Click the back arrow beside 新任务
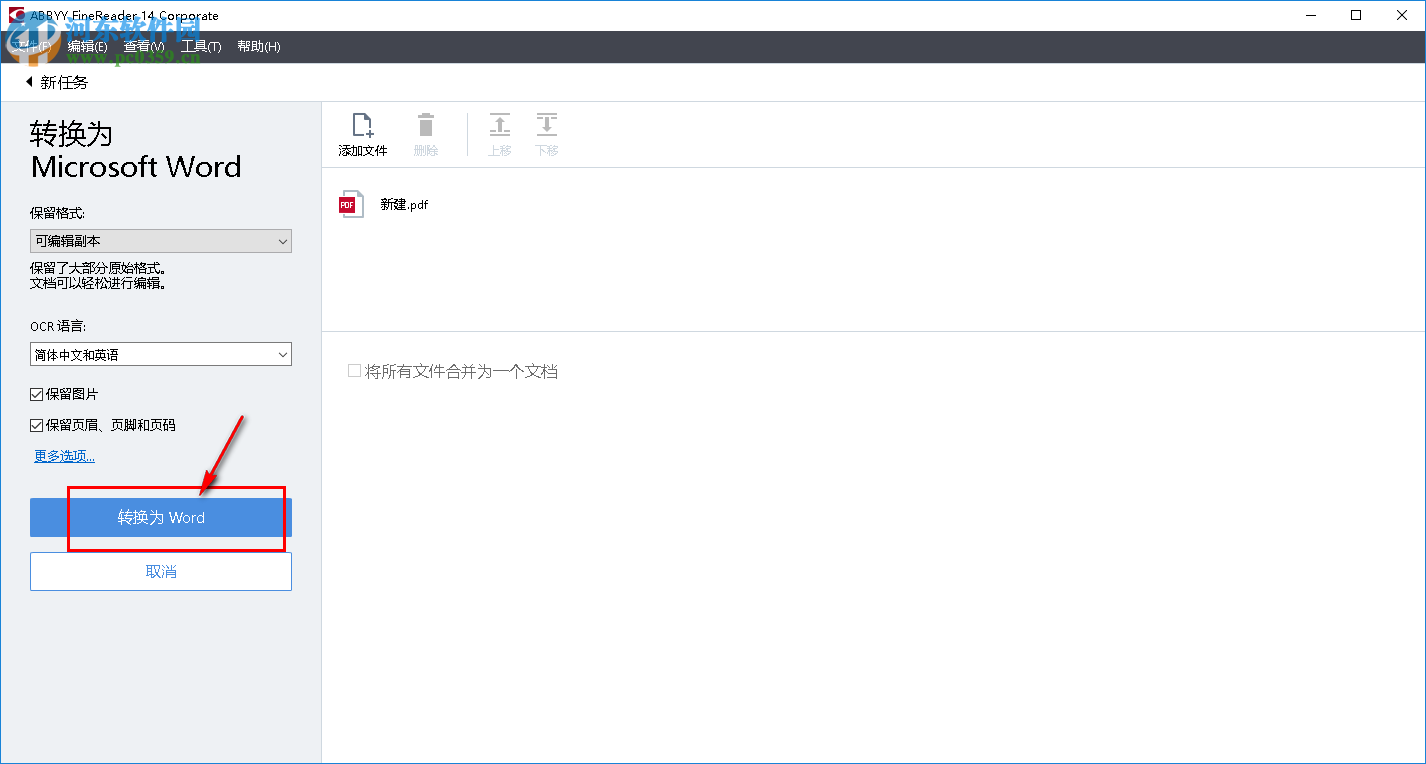The height and width of the screenshot is (764, 1426). [27, 82]
